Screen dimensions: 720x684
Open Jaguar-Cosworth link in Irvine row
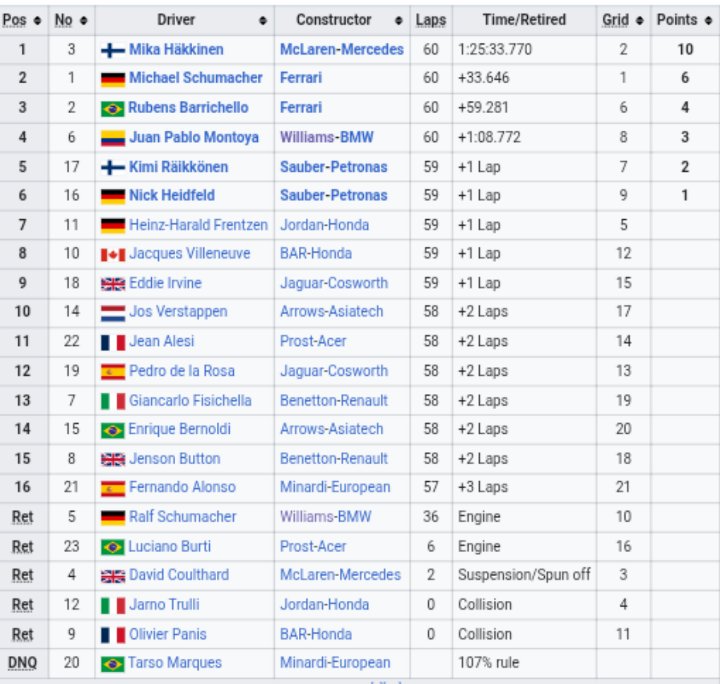334,283
